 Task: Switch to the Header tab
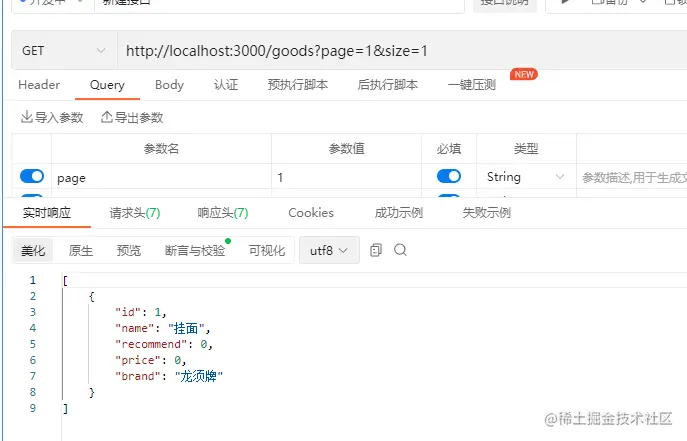(x=39, y=85)
